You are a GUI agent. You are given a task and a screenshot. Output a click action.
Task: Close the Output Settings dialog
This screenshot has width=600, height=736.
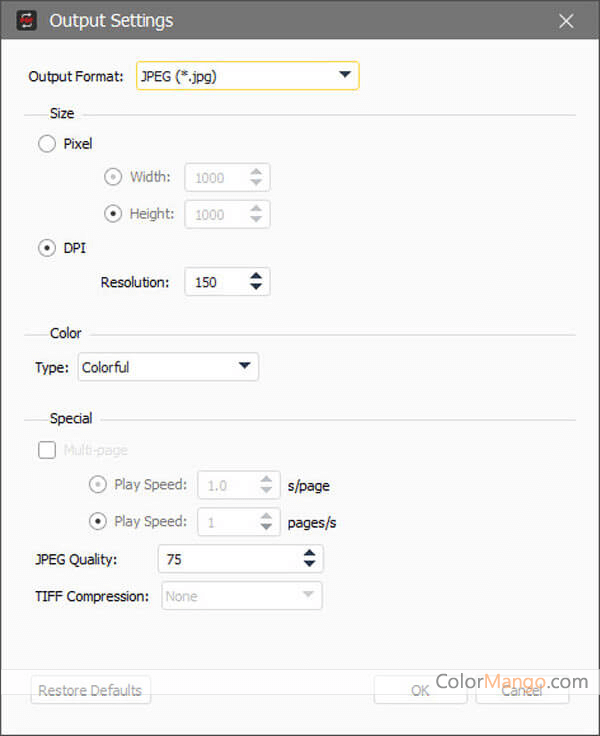tap(567, 20)
